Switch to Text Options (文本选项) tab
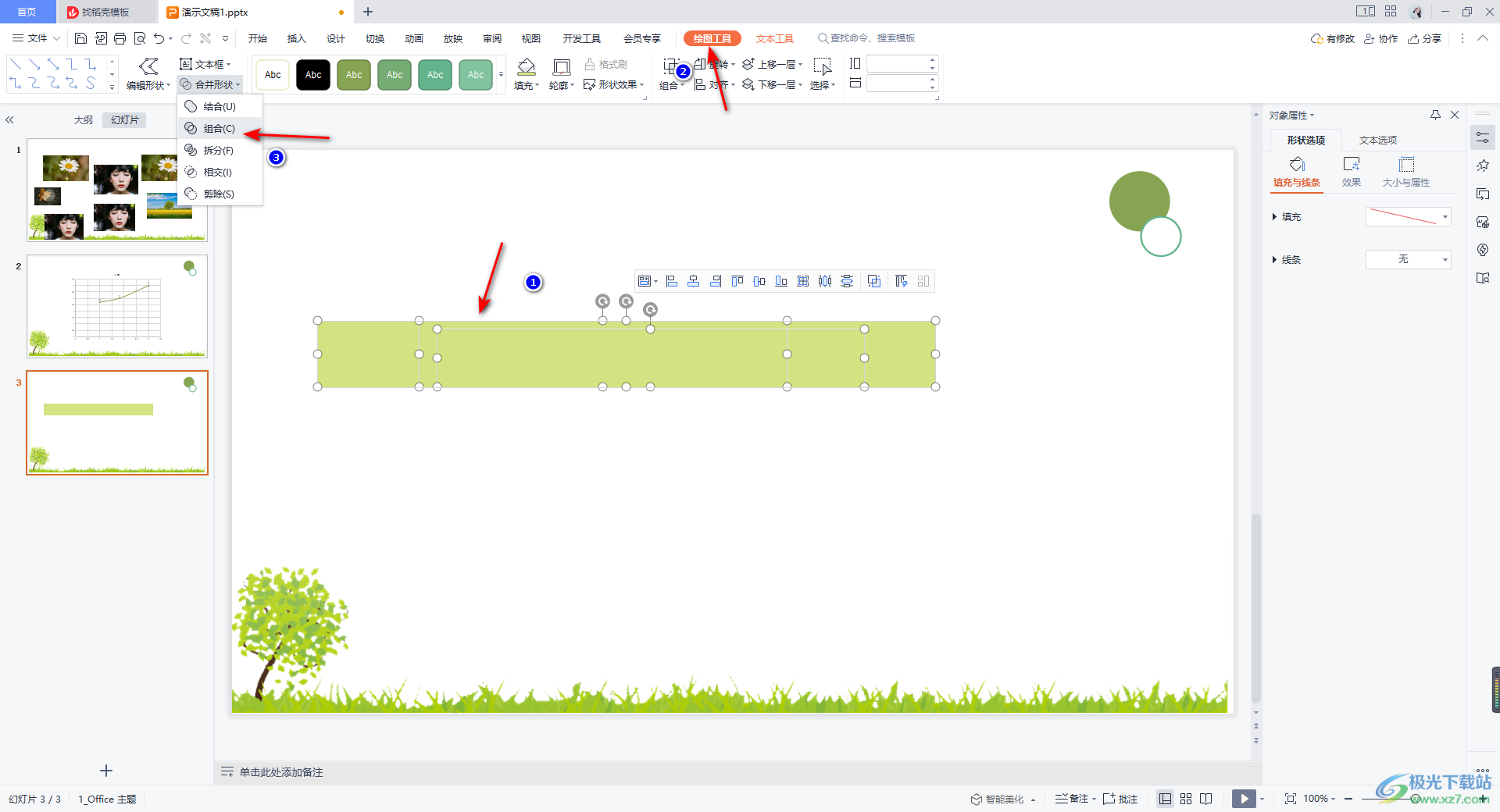 coord(1377,140)
